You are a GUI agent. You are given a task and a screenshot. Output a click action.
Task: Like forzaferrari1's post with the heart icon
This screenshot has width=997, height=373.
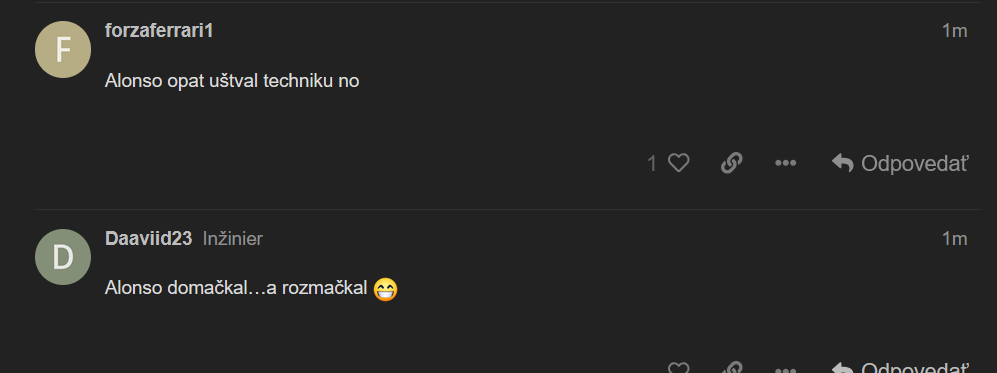pos(678,163)
